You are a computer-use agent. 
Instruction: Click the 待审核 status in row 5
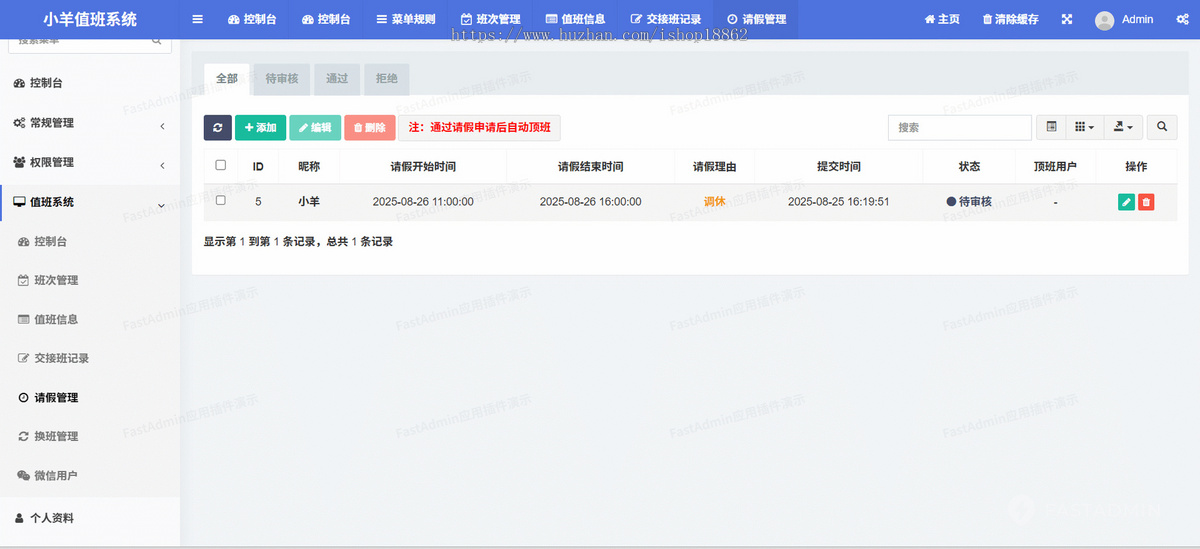969,201
